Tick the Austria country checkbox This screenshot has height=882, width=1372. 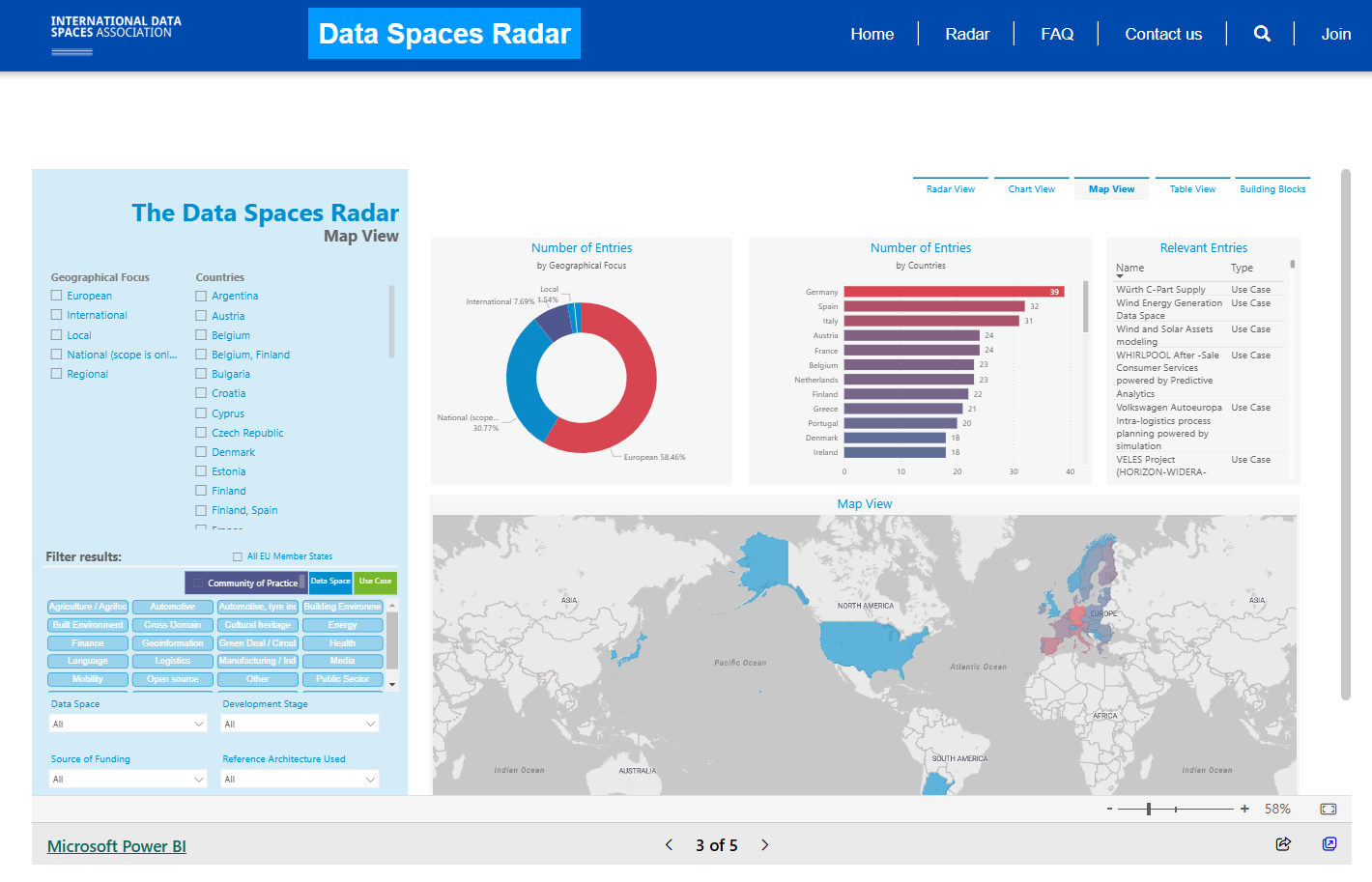click(x=201, y=316)
